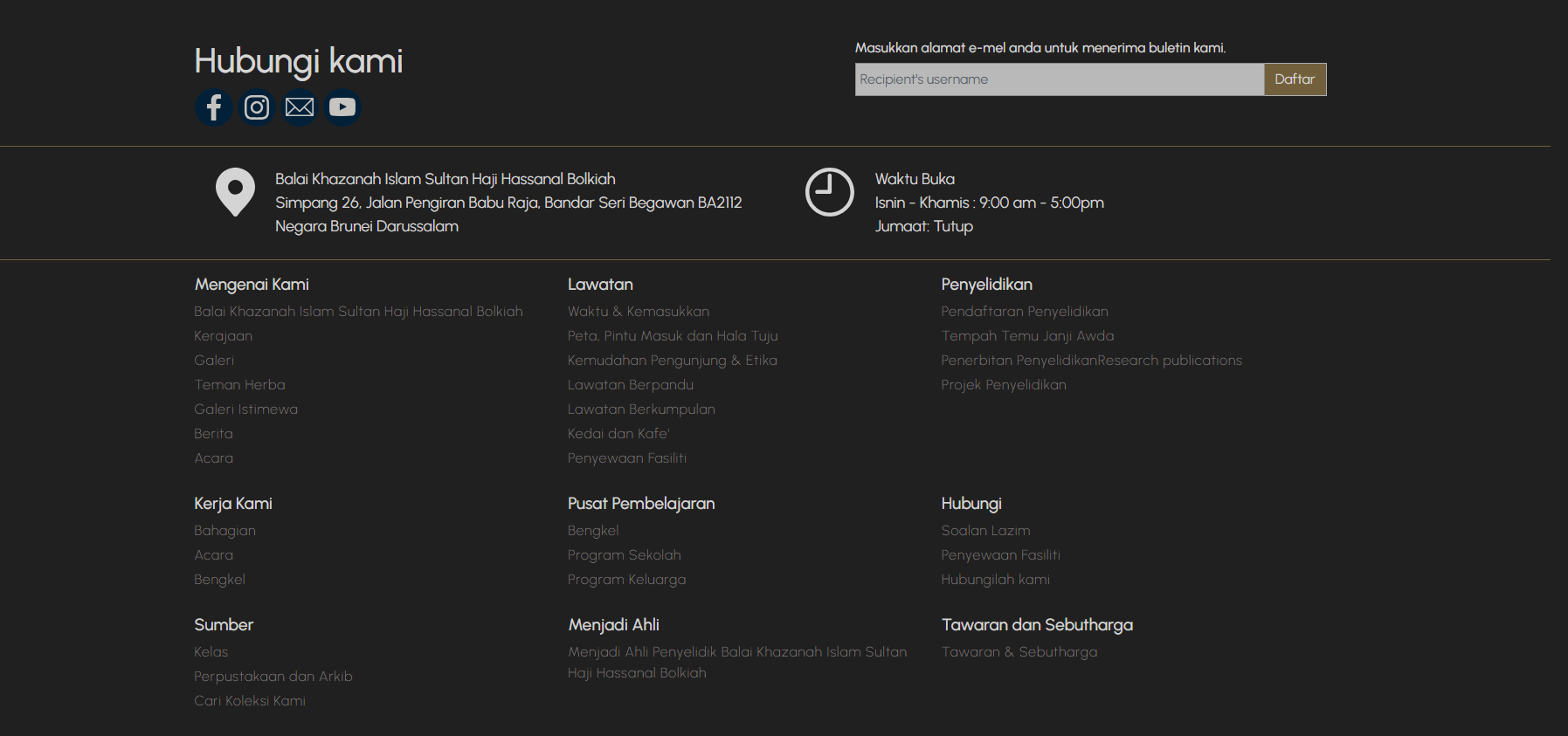1568x736 pixels.
Task: Click the clock icon beside Waktu Buka
Action: (829, 191)
